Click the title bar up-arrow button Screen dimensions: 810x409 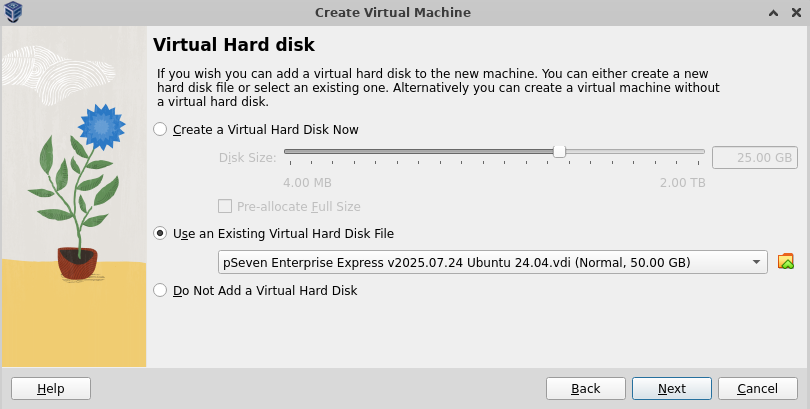773,12
